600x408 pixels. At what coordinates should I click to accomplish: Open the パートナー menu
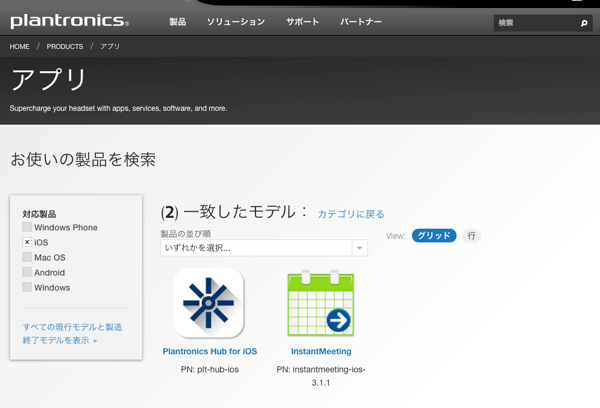click(x=361, y=22)
